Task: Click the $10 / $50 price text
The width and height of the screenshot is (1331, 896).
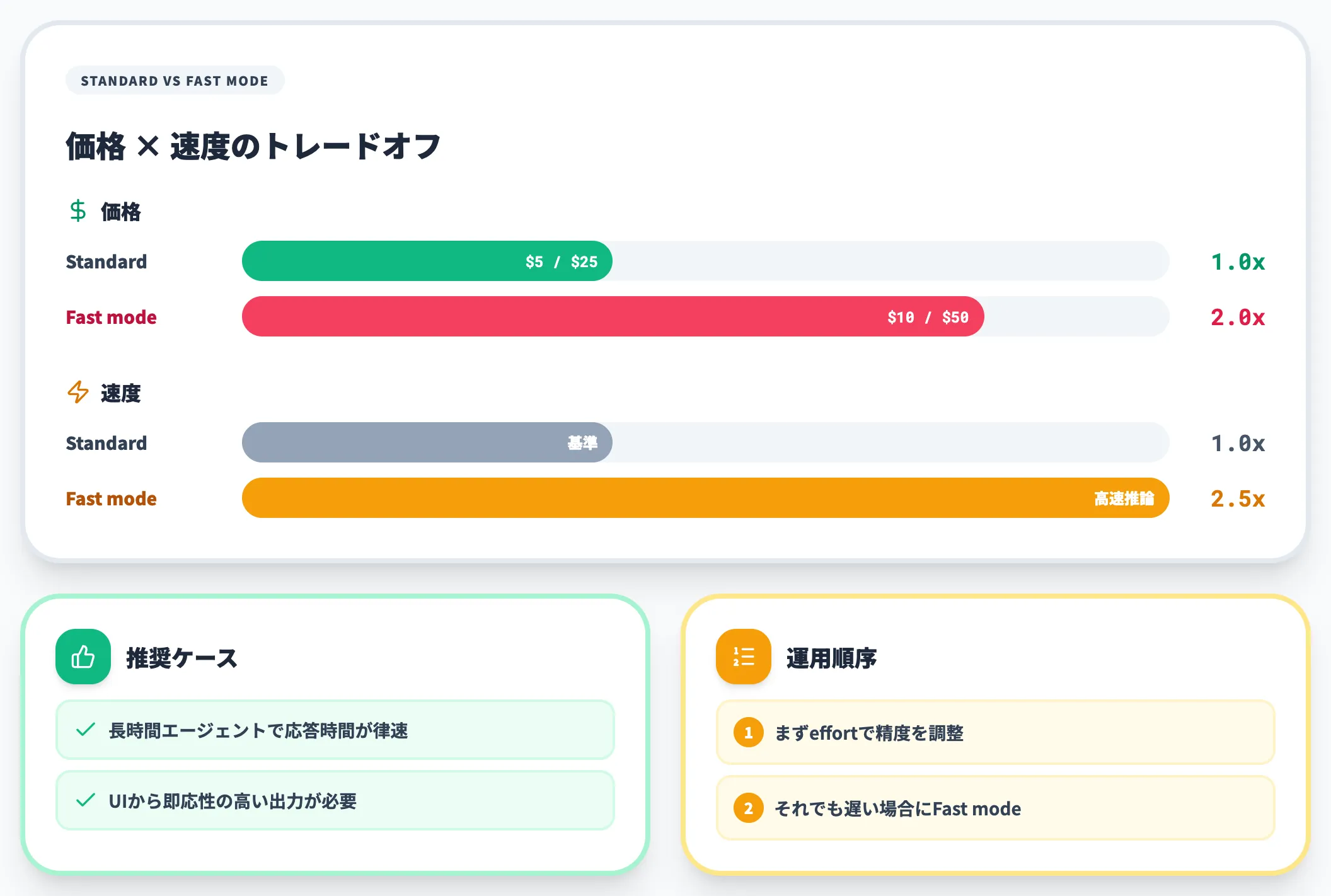Action: 928,317
